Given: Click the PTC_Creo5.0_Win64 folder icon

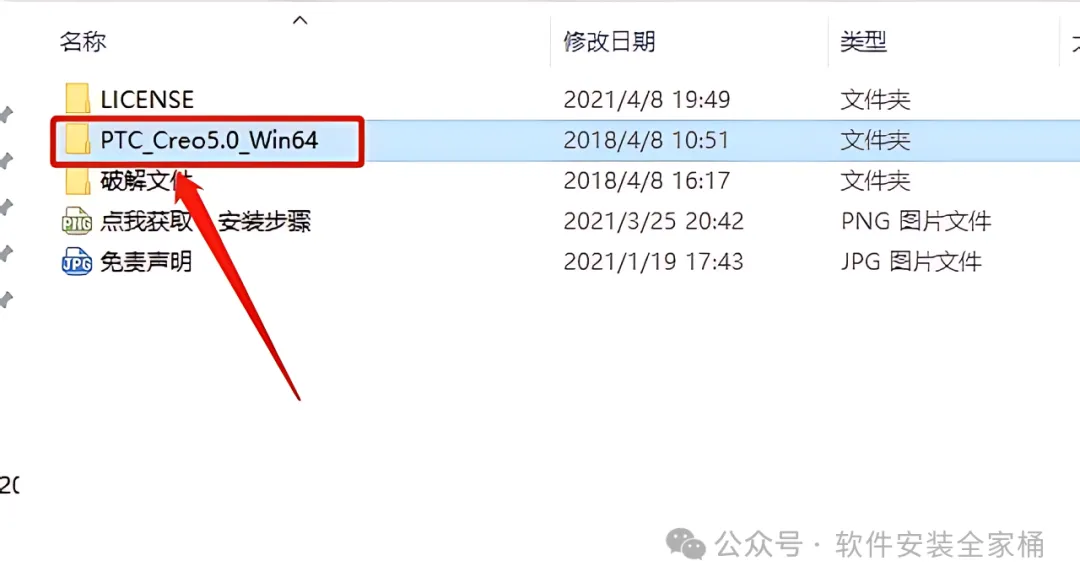Looking at the screenshot, I should pyautogui.click(x=77, y=140).
